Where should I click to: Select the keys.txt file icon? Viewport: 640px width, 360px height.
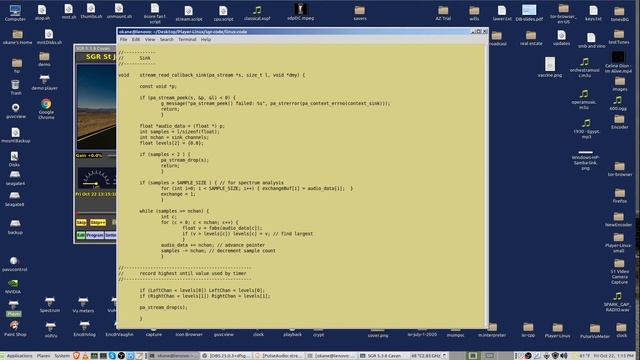[x=593, y=13]
